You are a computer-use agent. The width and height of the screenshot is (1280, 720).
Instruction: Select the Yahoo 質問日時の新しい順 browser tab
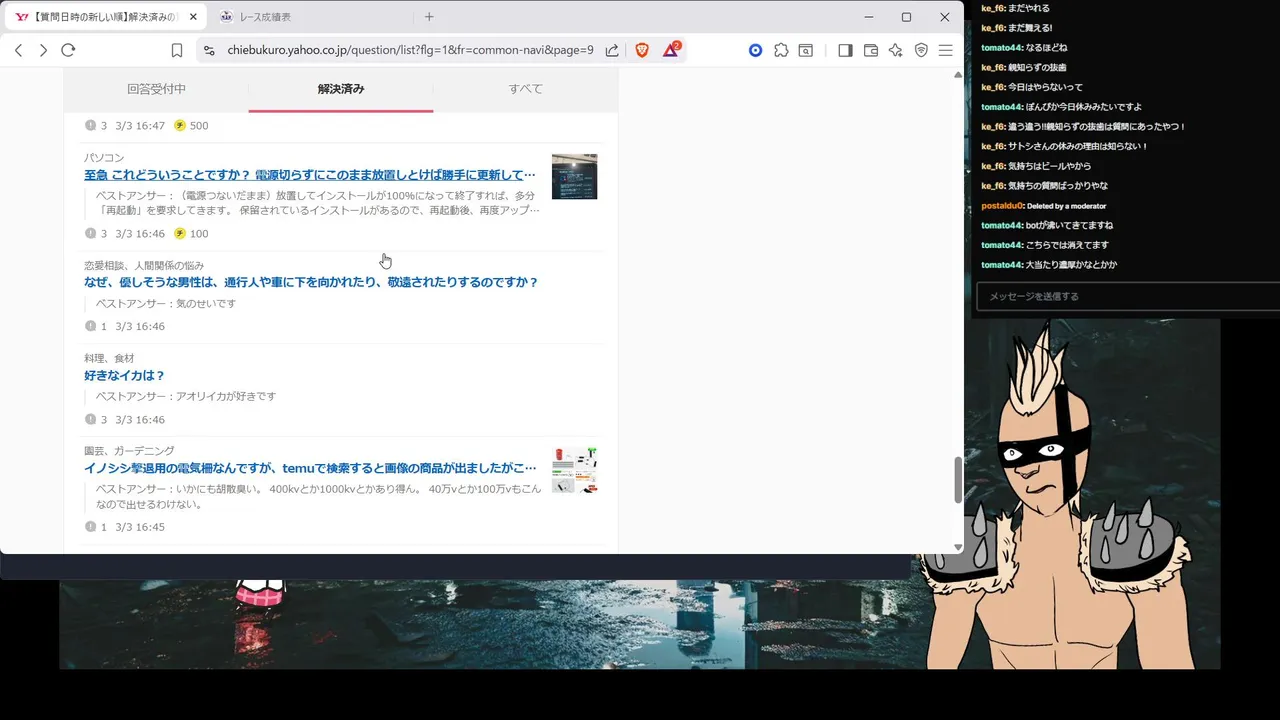pyautogui.click(x=105, y=17)
